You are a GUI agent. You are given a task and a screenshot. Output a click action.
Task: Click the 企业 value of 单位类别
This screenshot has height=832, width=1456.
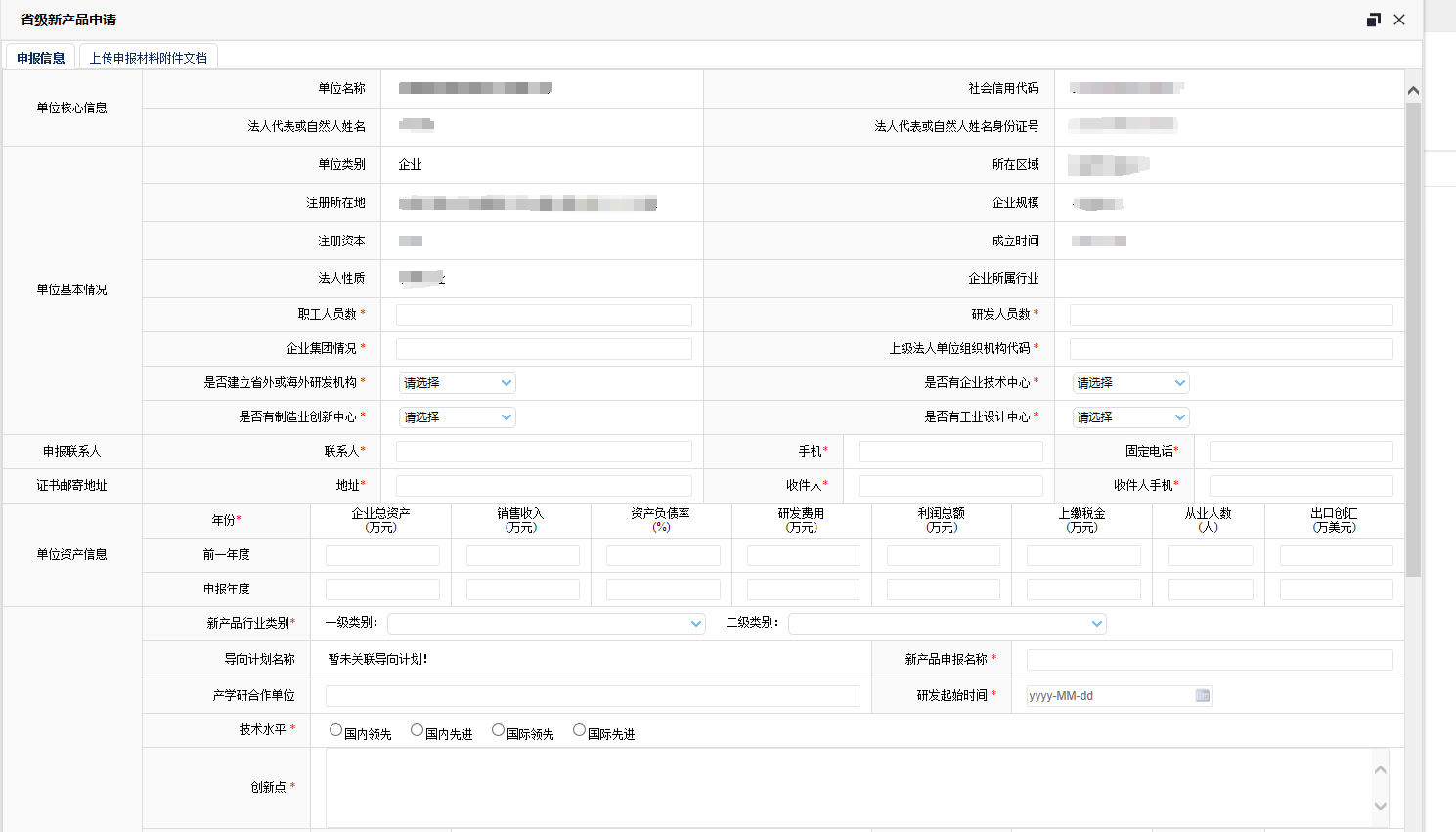click(411, 165)
